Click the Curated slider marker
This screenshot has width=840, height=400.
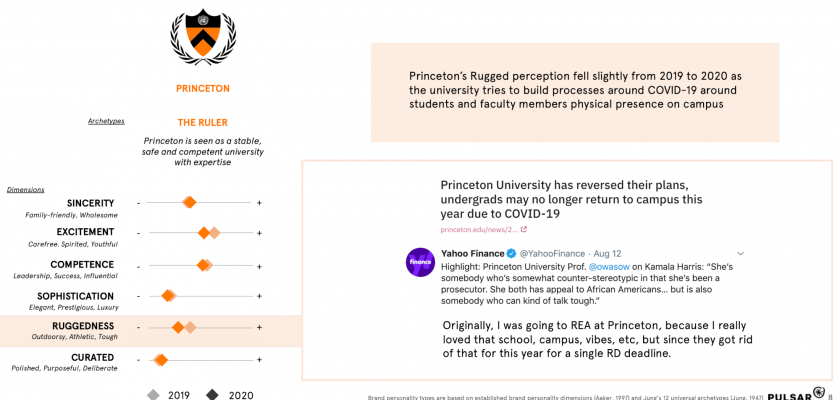(x=160, y=359)
